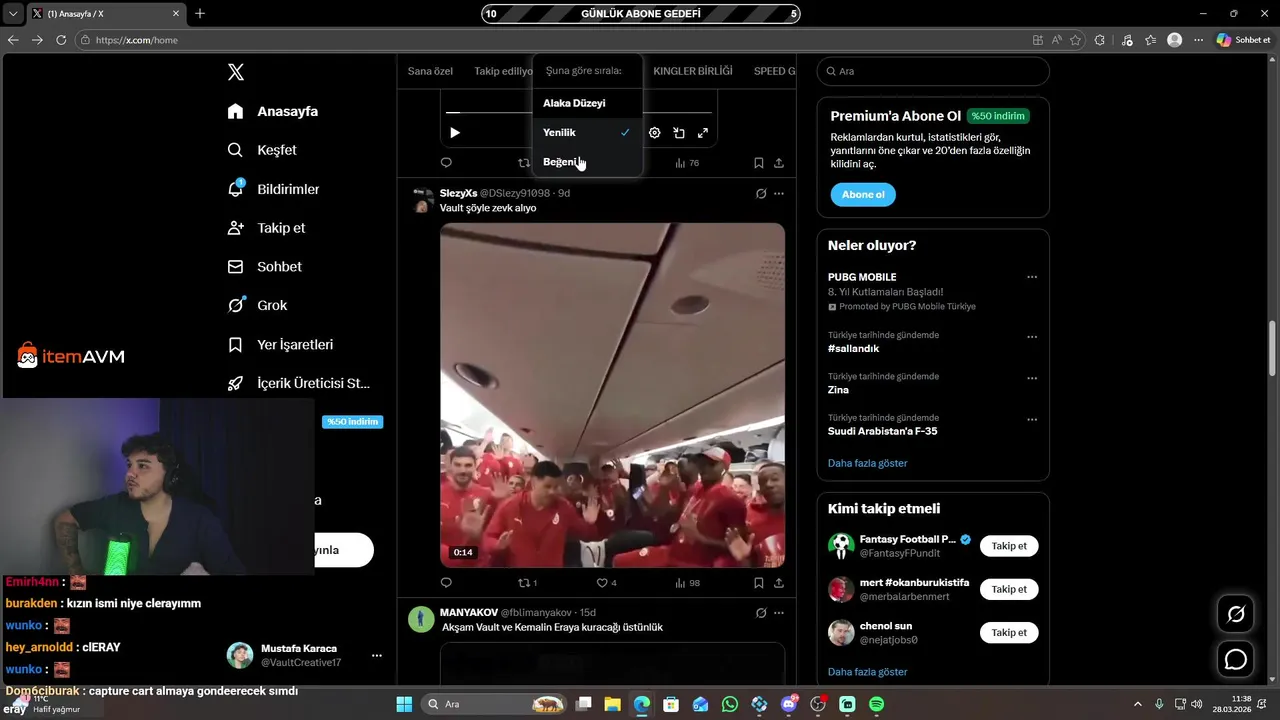Click Abone ol premium button
Image resolution: width=1280 pixels, height=720 pixels.
[x=863, y=195]
